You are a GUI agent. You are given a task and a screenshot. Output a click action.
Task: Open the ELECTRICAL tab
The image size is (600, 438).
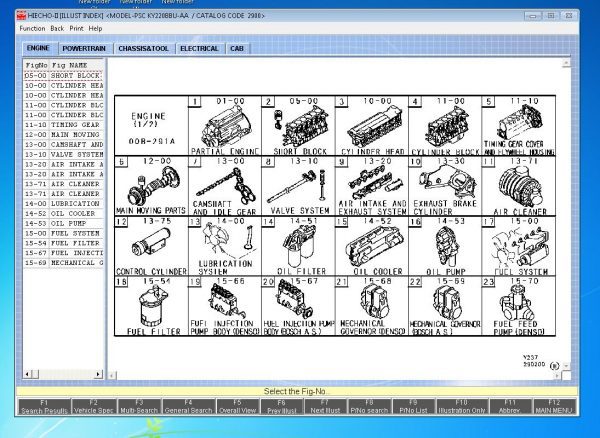click(199, 49)
